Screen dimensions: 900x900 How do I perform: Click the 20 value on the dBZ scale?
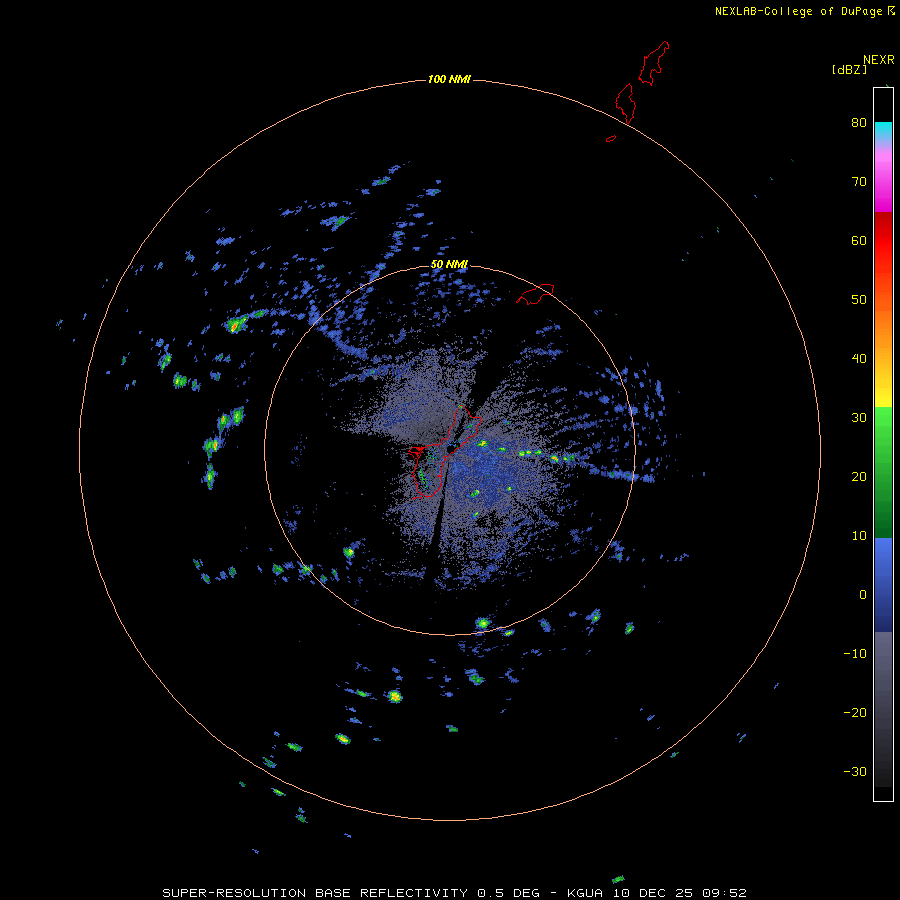(859, 476)
